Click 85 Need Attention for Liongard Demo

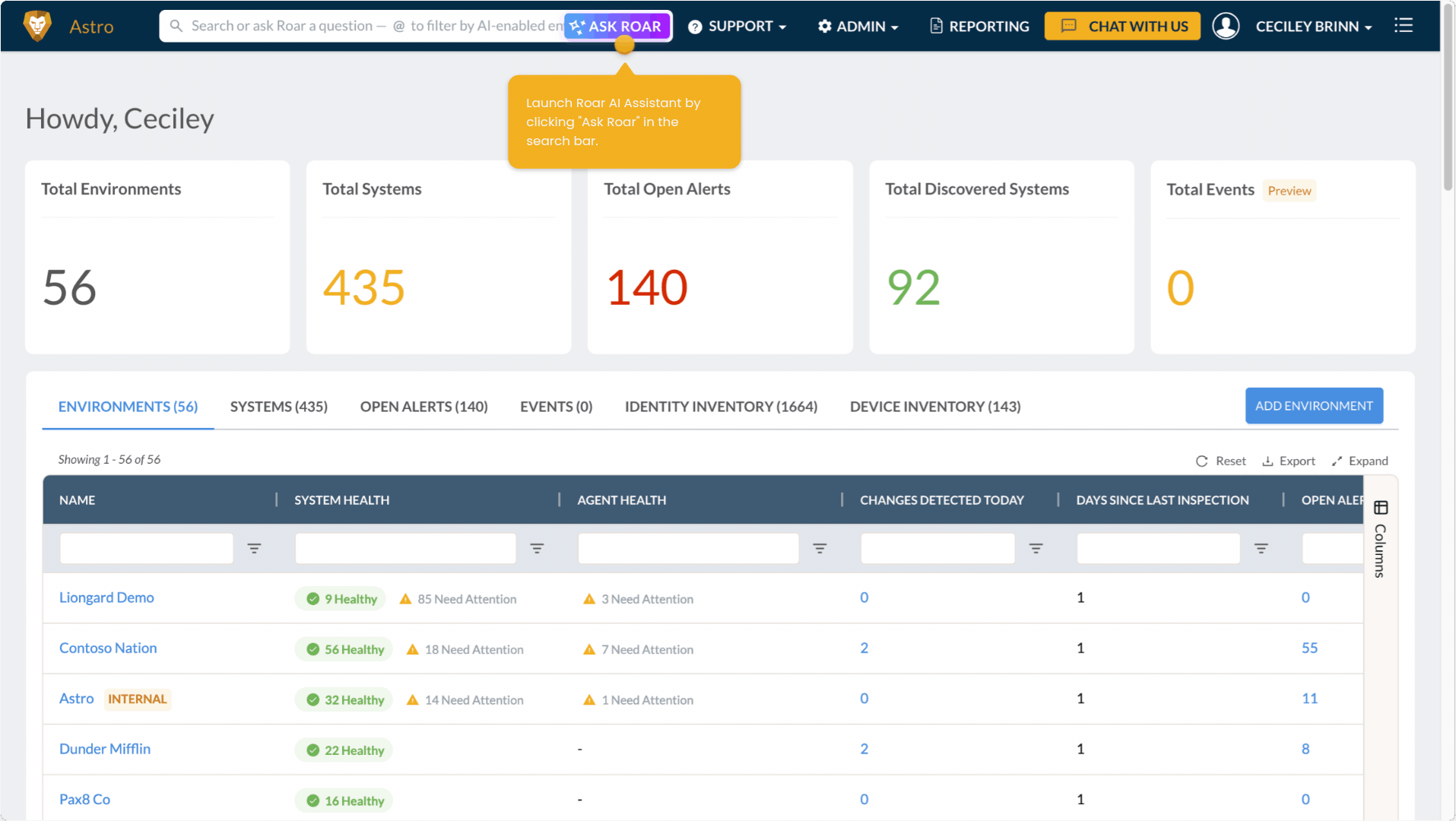click(458, 599)
